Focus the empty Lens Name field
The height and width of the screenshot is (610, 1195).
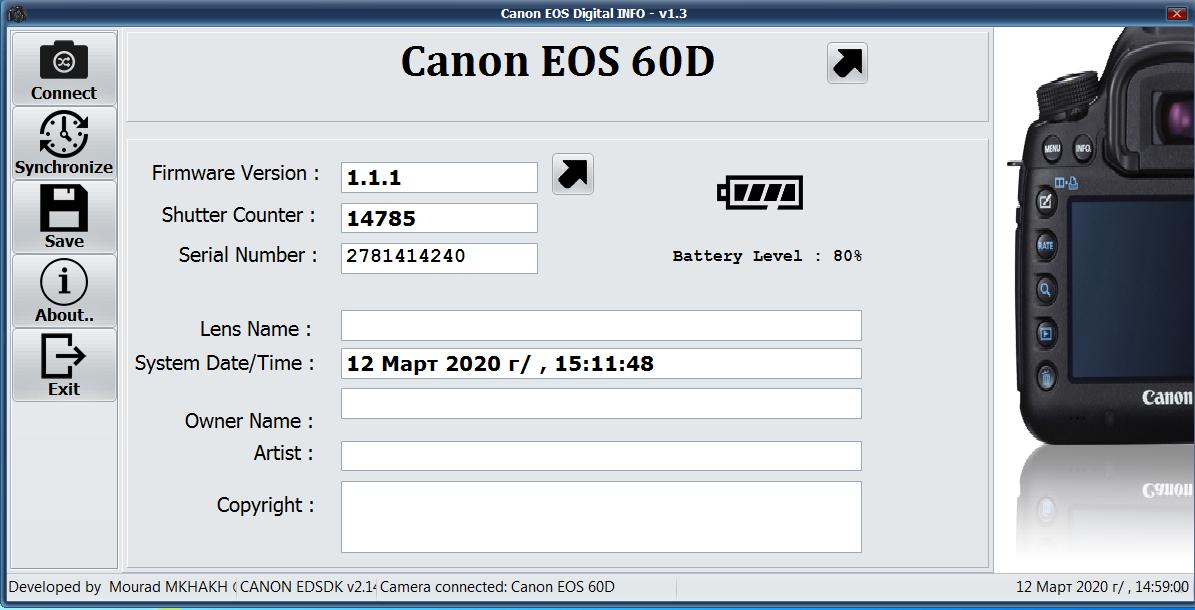tap(600, 326)
